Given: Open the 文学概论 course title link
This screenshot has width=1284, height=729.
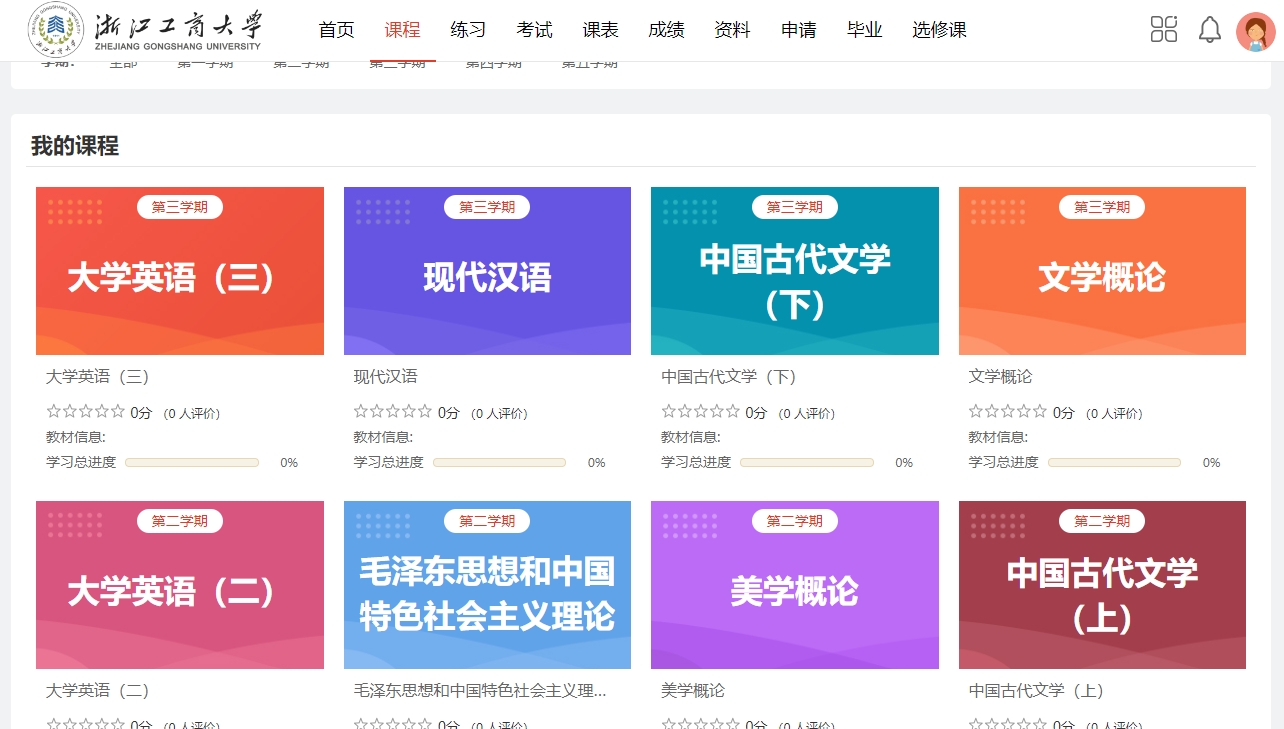Looking at the screenshot, I should coord(1000,377).
